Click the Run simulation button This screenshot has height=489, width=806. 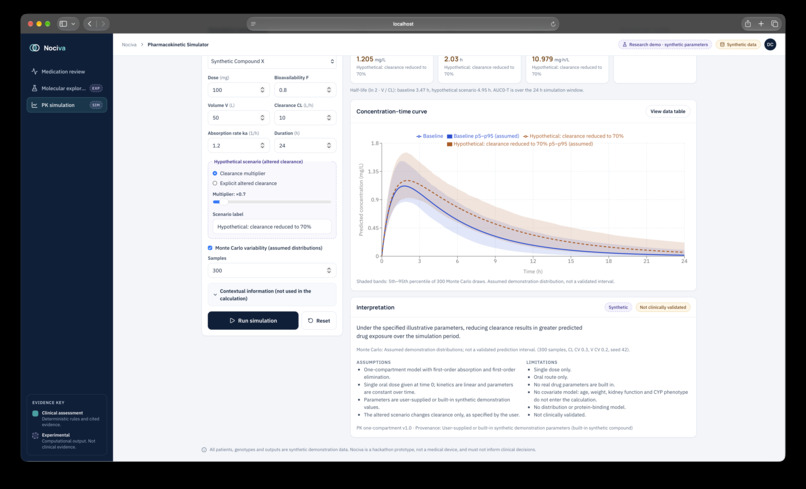click(x=253, y=320)
